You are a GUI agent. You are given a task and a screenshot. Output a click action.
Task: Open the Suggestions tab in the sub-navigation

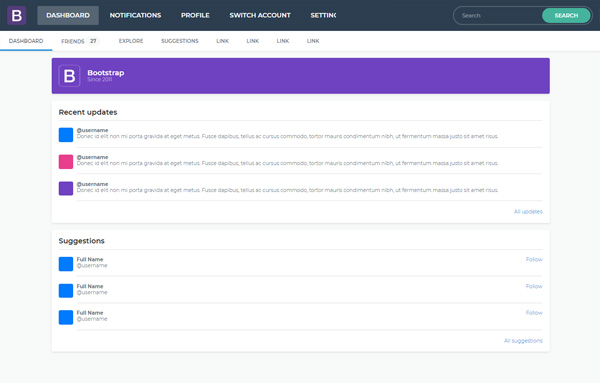coord(180,41)
